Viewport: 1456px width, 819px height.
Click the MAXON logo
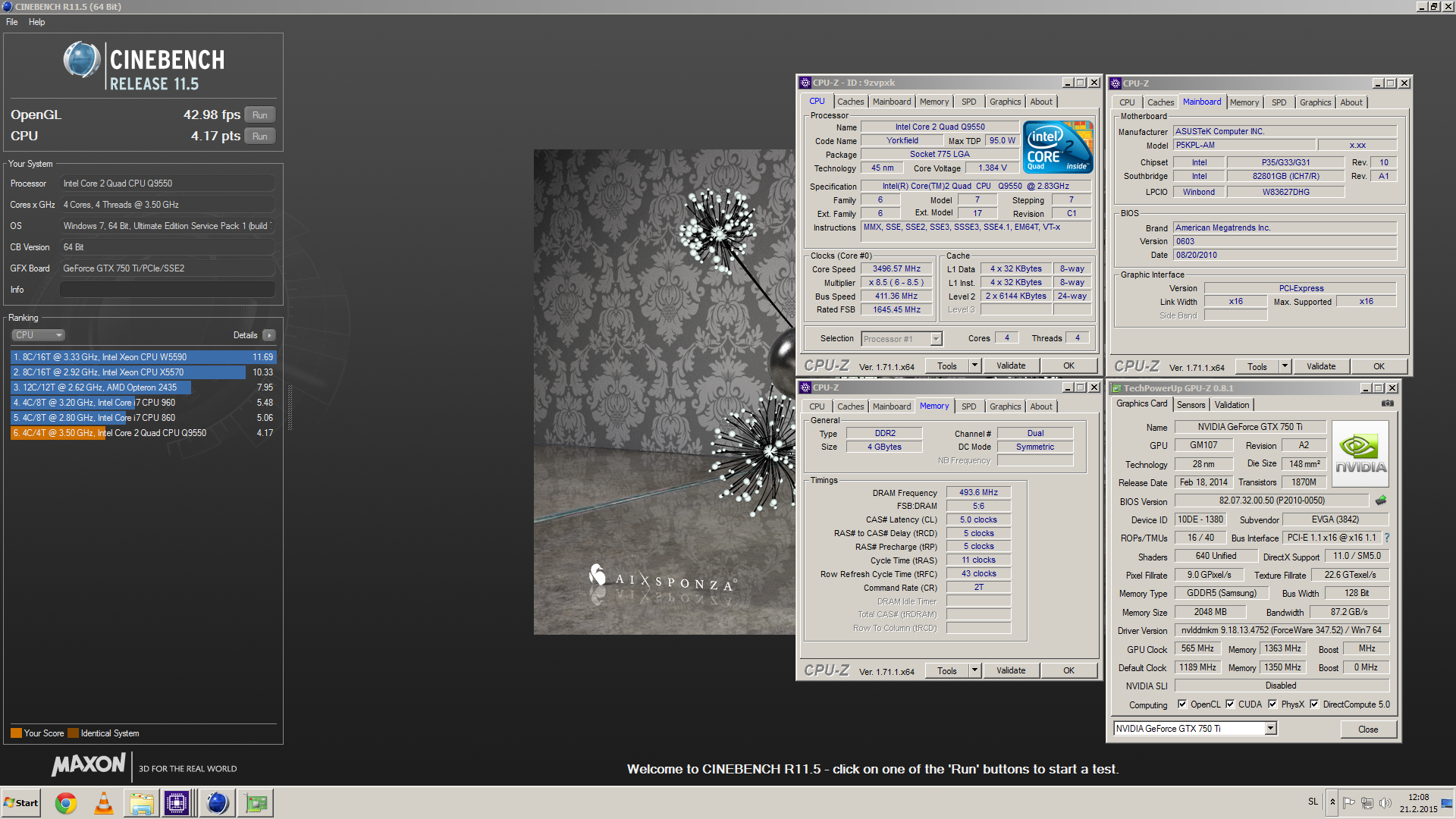click(x=88, y=764)
